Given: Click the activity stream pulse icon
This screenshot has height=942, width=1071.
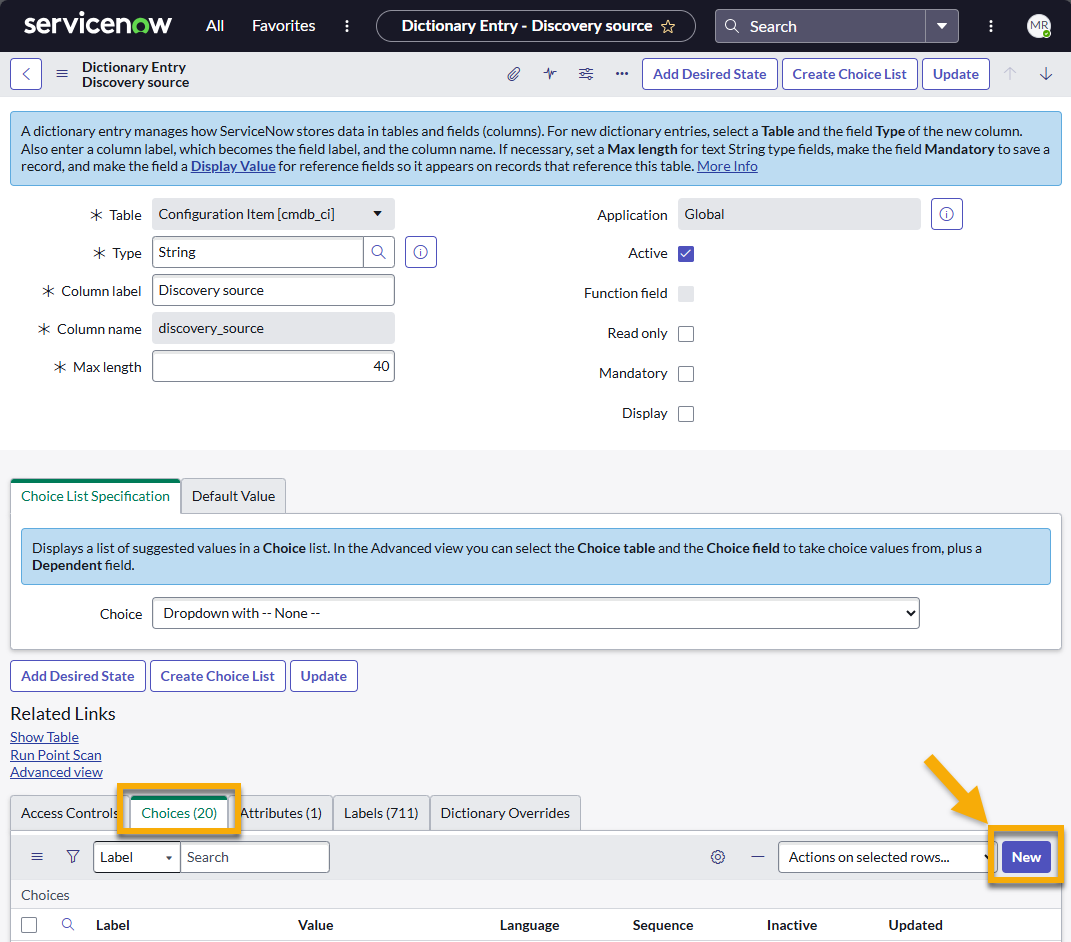Looking at the screenshot, I should coord(550,74).
